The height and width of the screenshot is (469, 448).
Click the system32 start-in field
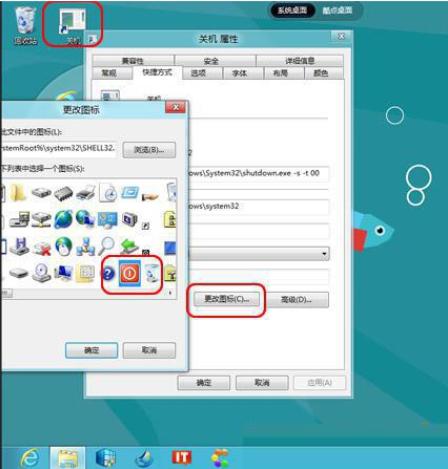259,207
